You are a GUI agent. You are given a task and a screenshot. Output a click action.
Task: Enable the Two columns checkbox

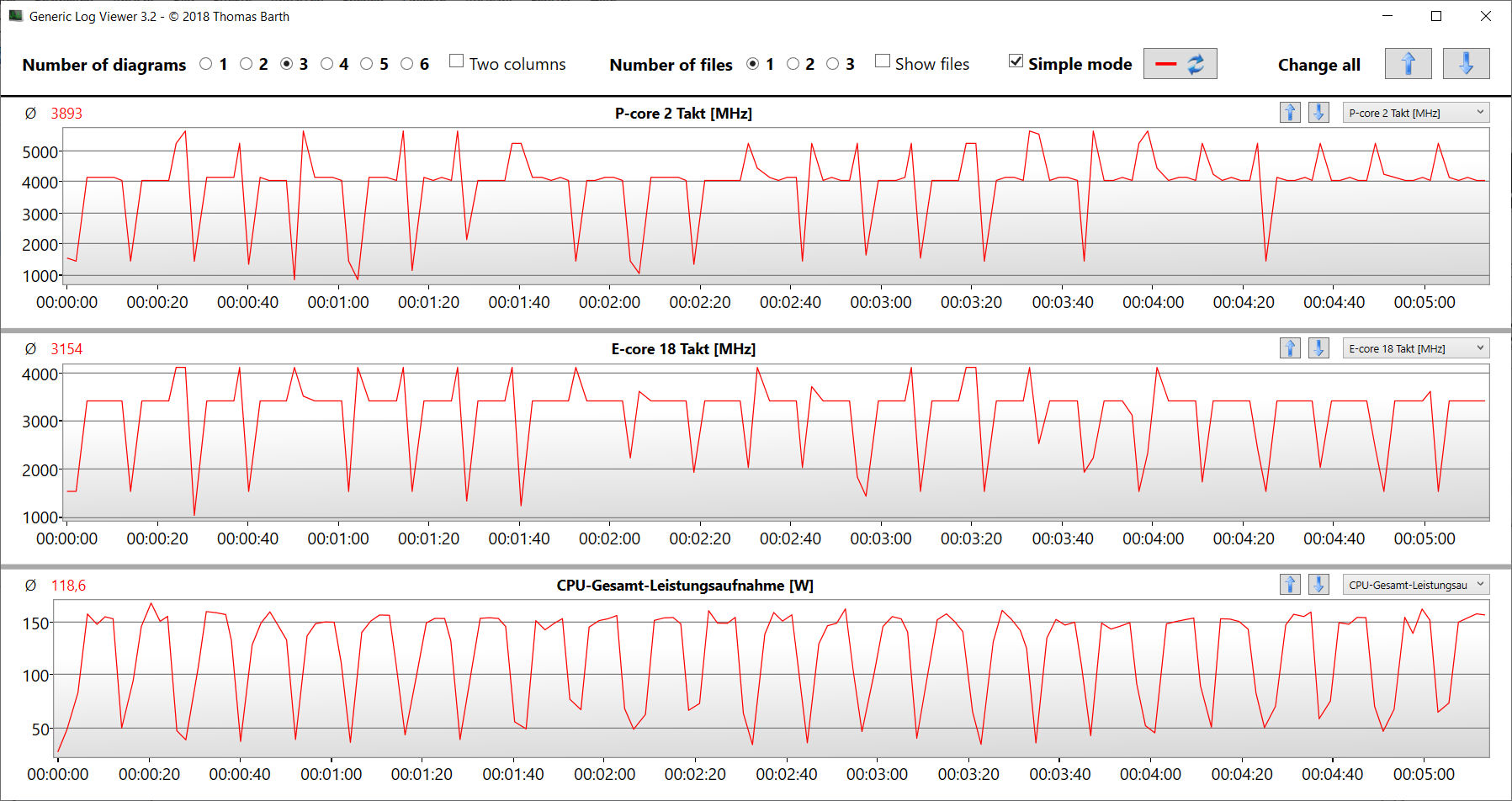click(x=457, y=61)
